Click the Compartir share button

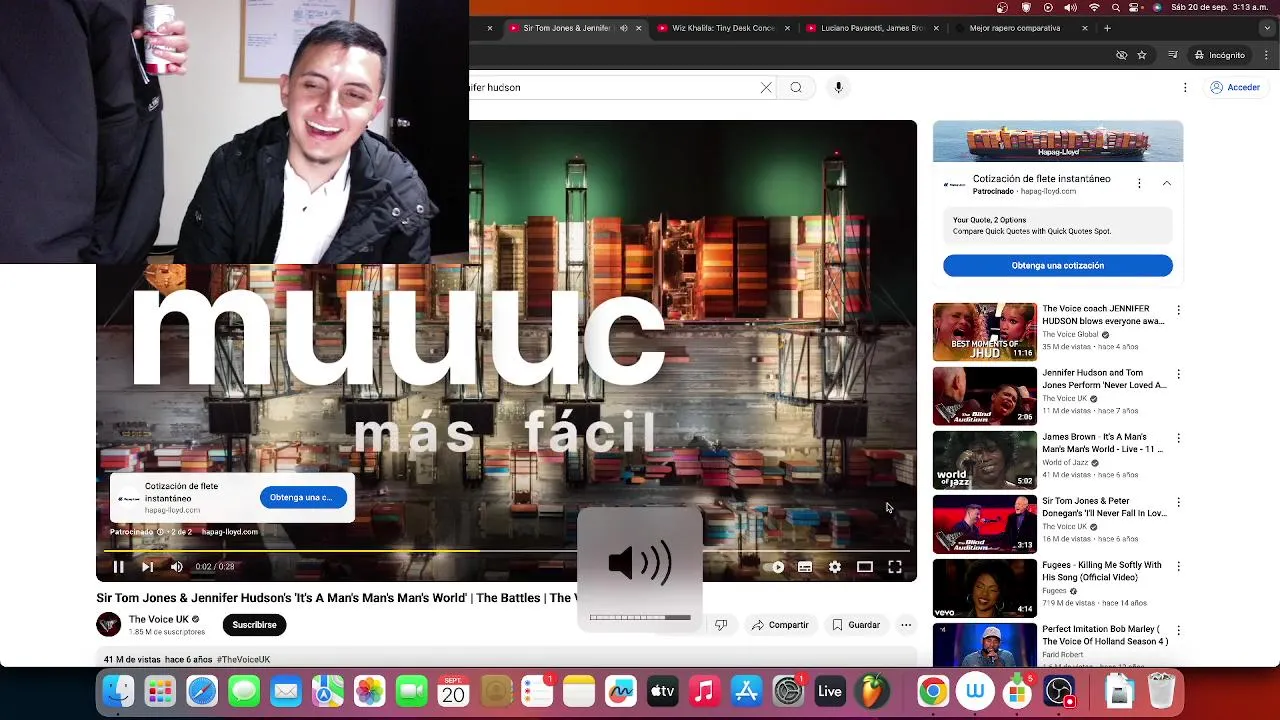780,625
